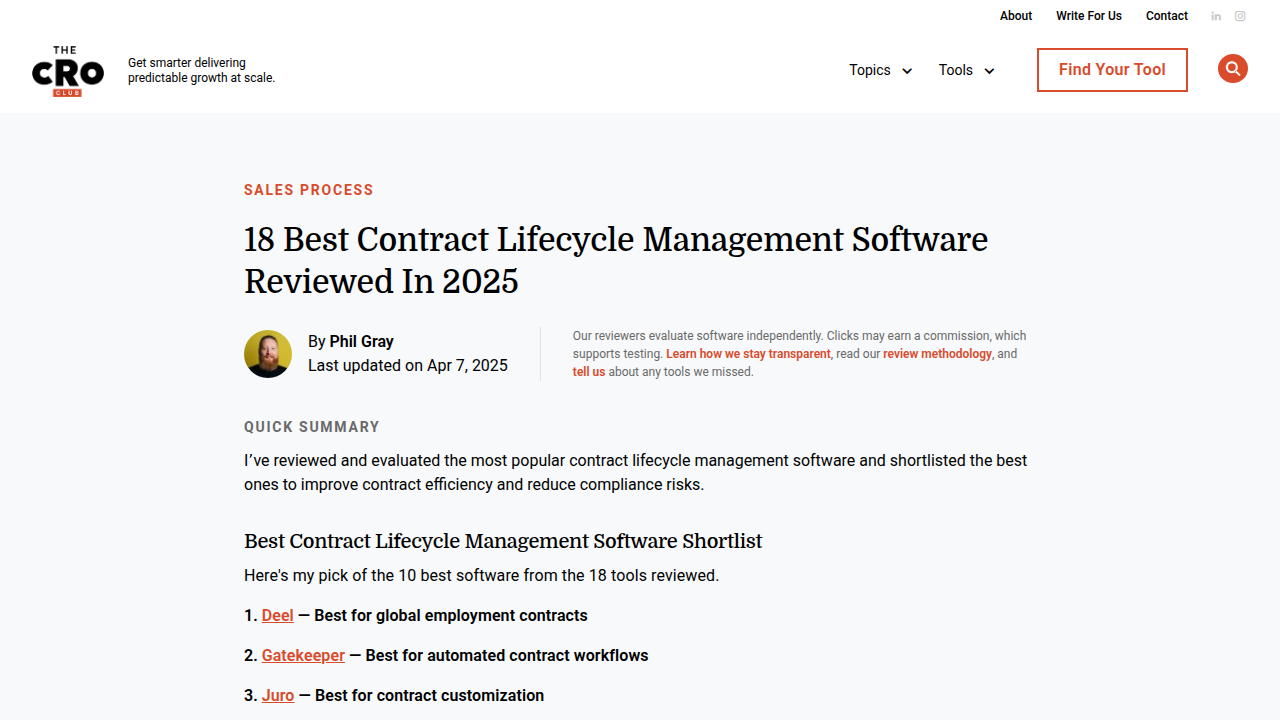Expand the Tools dropdown menu
The width and height of the screenshot is (1280, 720).
966,70
